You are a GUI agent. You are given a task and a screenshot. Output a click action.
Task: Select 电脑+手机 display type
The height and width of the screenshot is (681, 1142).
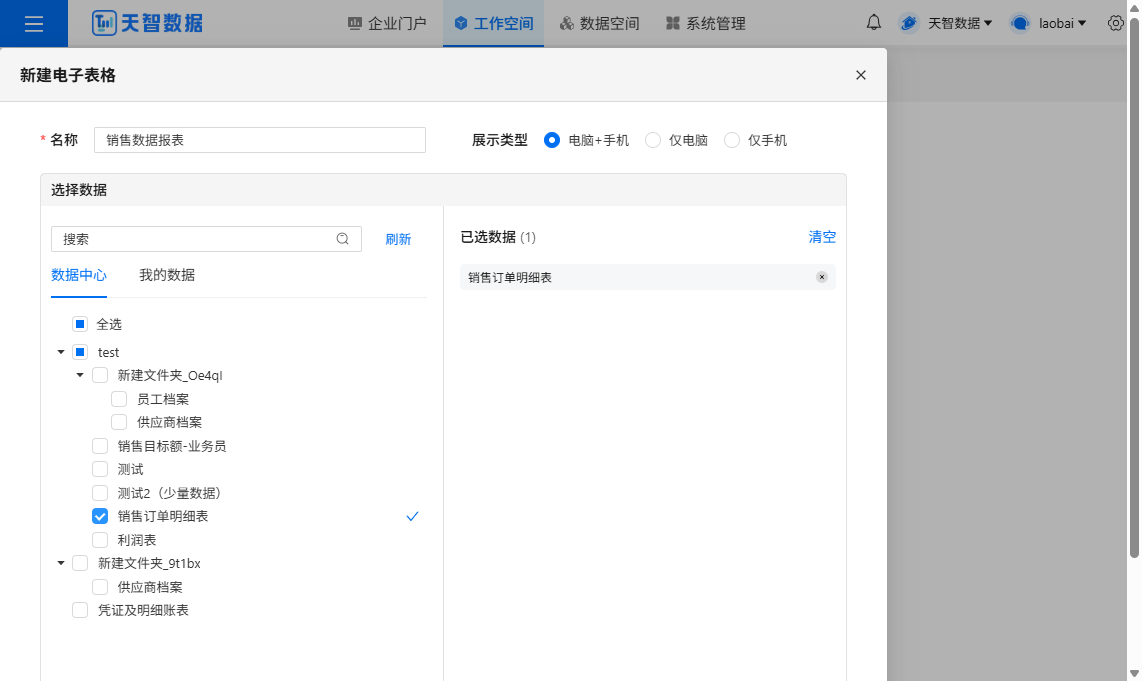coord(552,140)
